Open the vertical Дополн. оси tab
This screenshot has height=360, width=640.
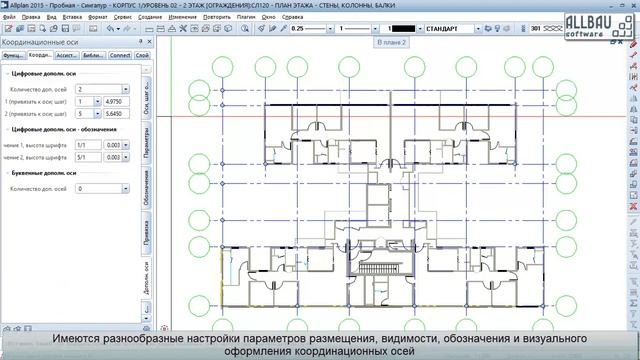147,278
